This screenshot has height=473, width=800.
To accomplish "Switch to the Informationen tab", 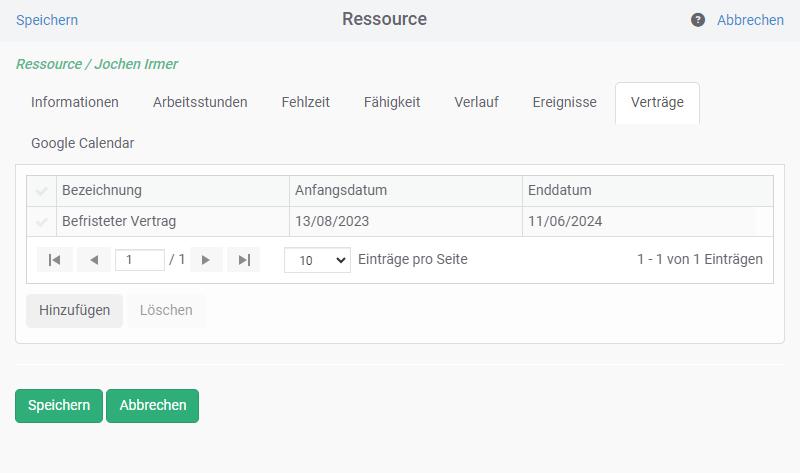I will (x=75, y=102).
